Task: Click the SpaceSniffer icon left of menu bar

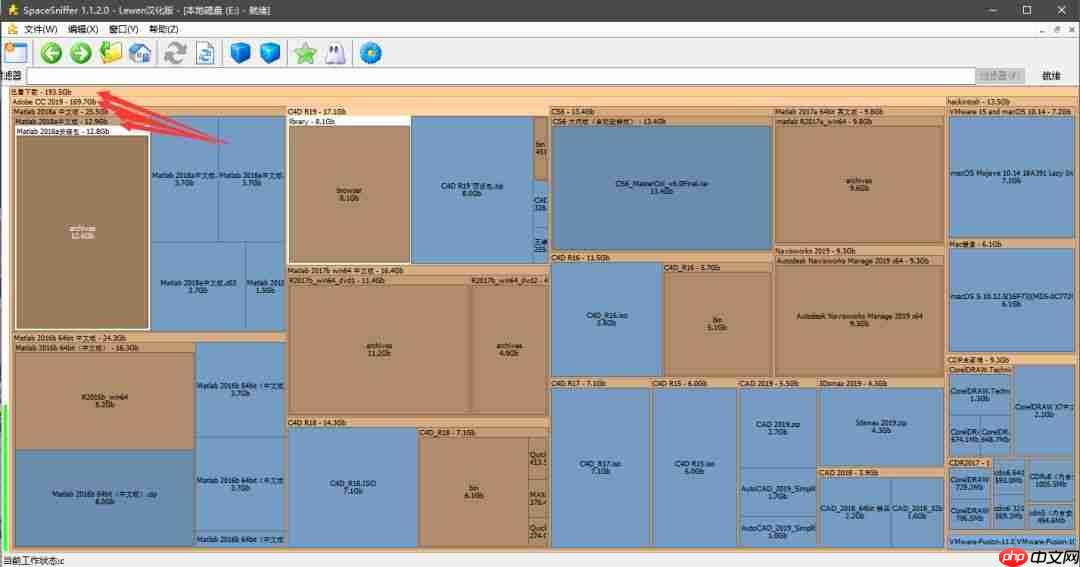Action: 12,29
